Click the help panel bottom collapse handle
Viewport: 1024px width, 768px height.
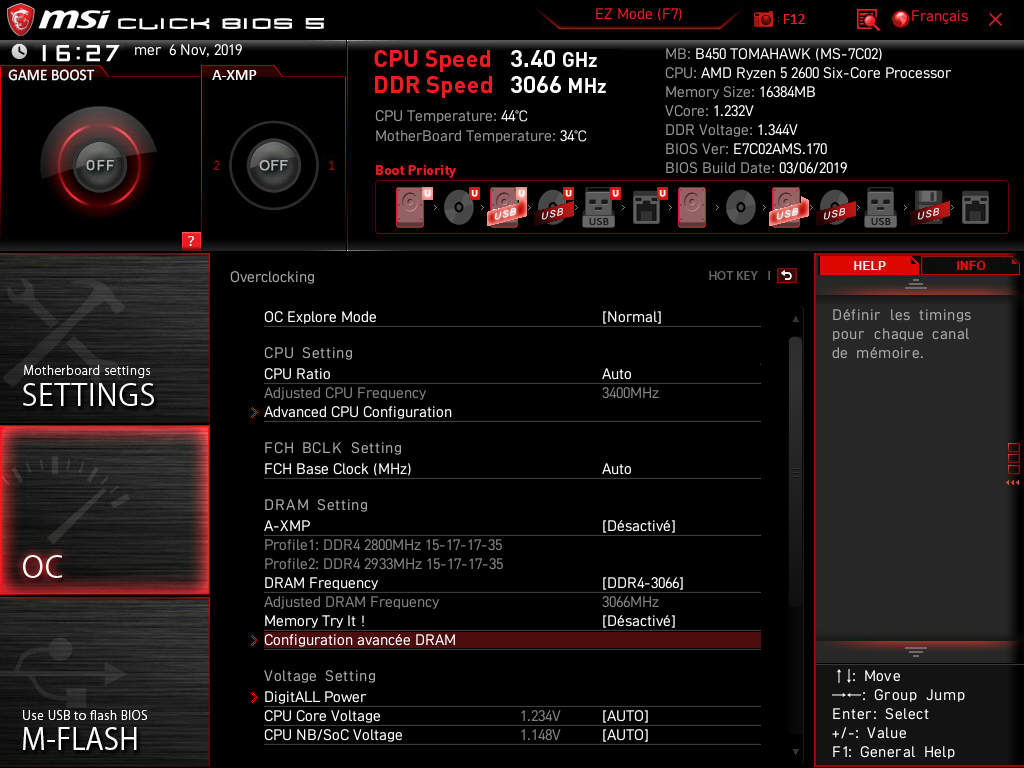915,651
